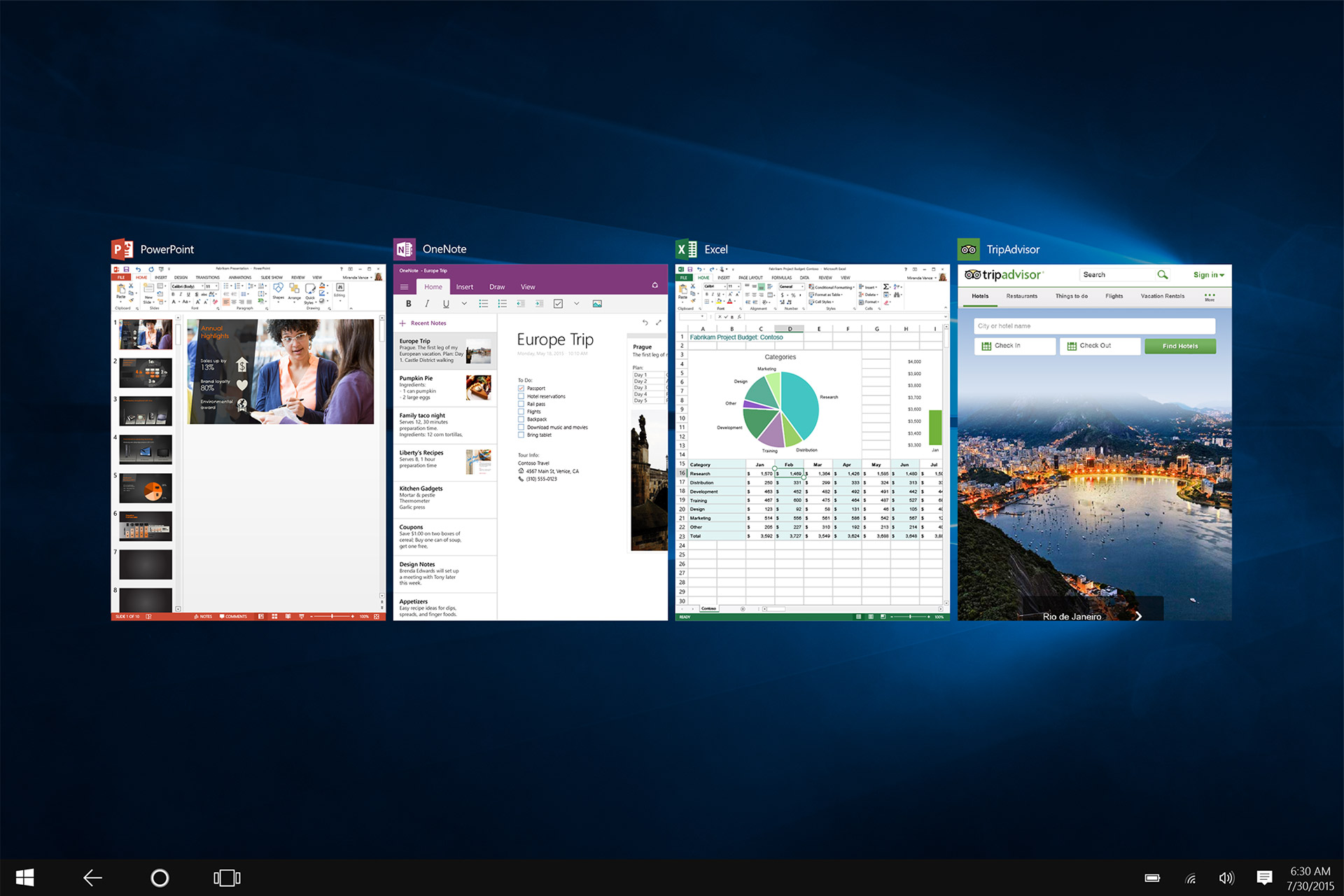Viewport: 1344px width, 896px height.
Task: Click the undo arrow on OneNote page
Action: 645,323
